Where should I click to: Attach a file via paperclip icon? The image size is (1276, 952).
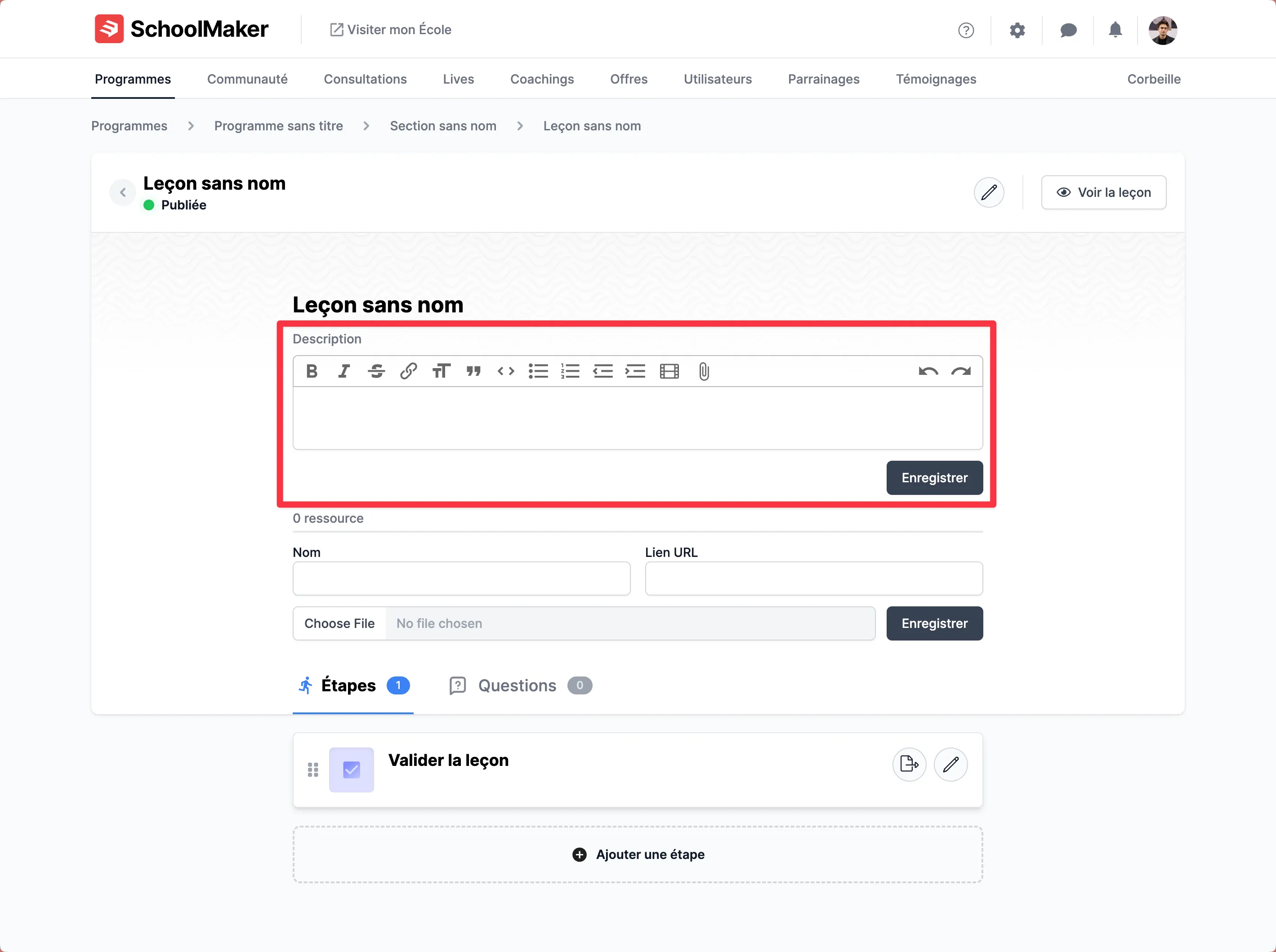point(704,371)
